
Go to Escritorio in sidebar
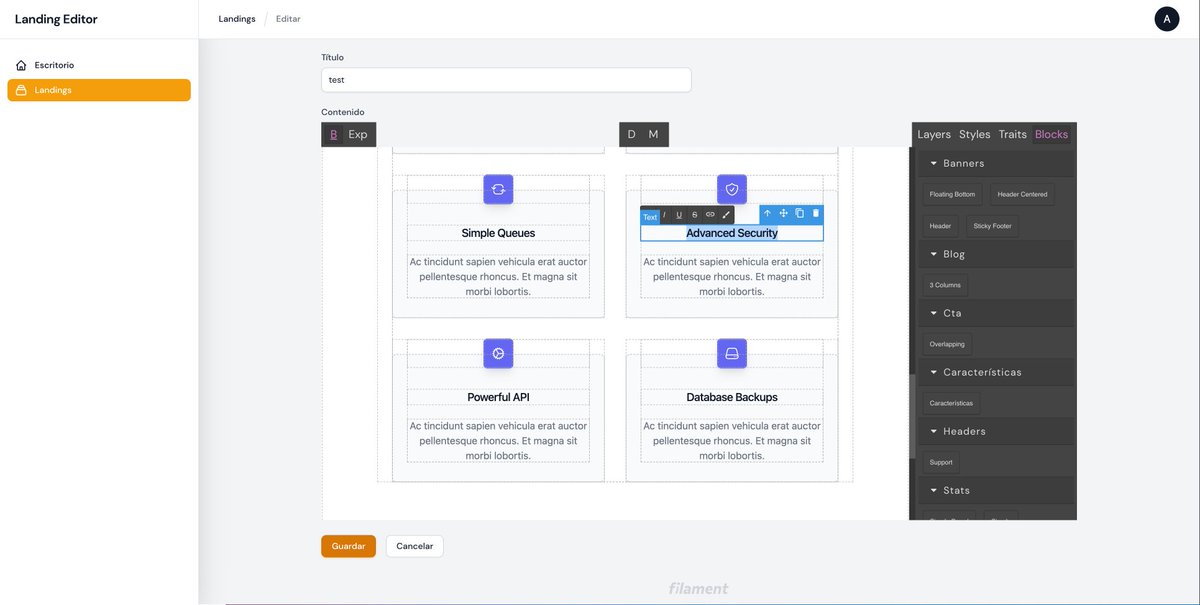99,65
